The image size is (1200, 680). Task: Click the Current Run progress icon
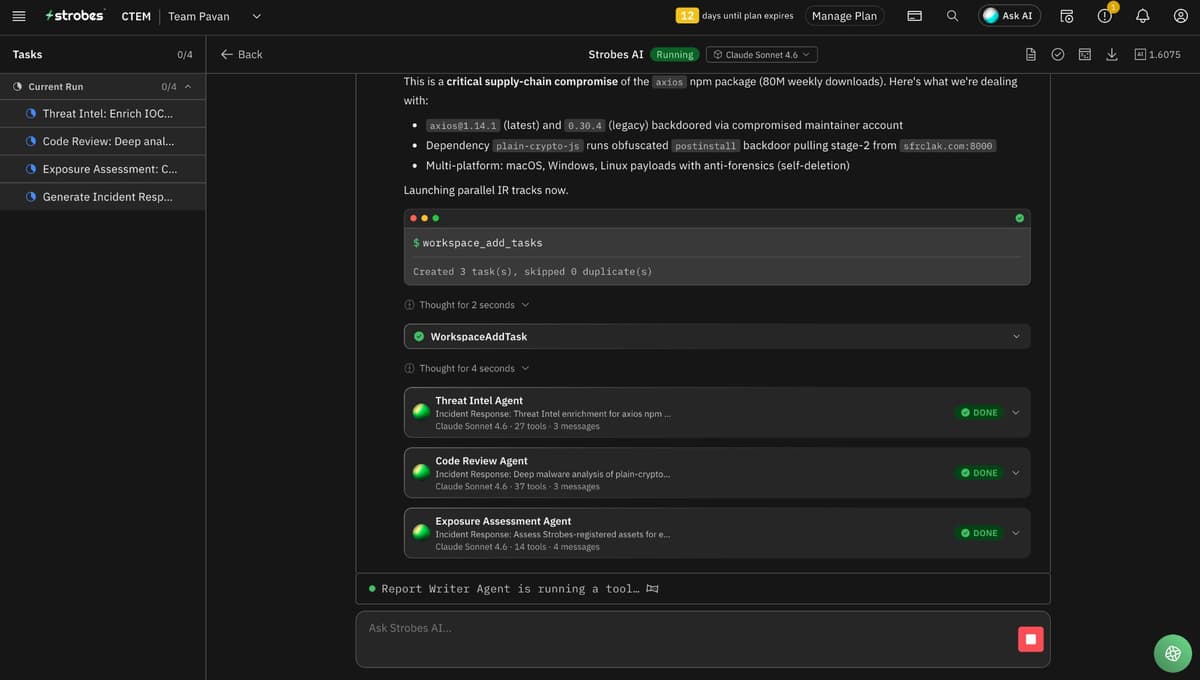coord(18,87)
